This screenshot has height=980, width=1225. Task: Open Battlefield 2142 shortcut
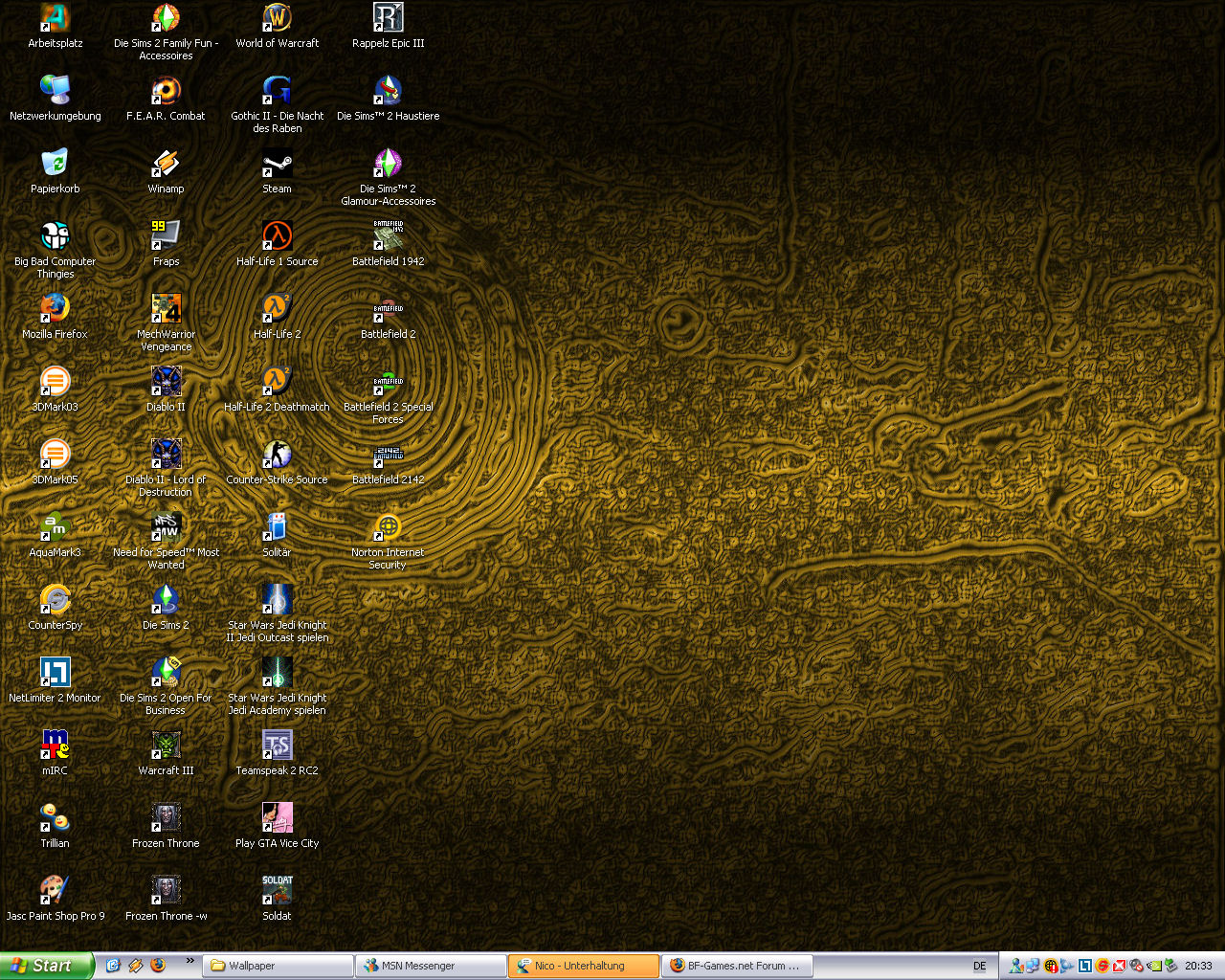tap(389, 462)
